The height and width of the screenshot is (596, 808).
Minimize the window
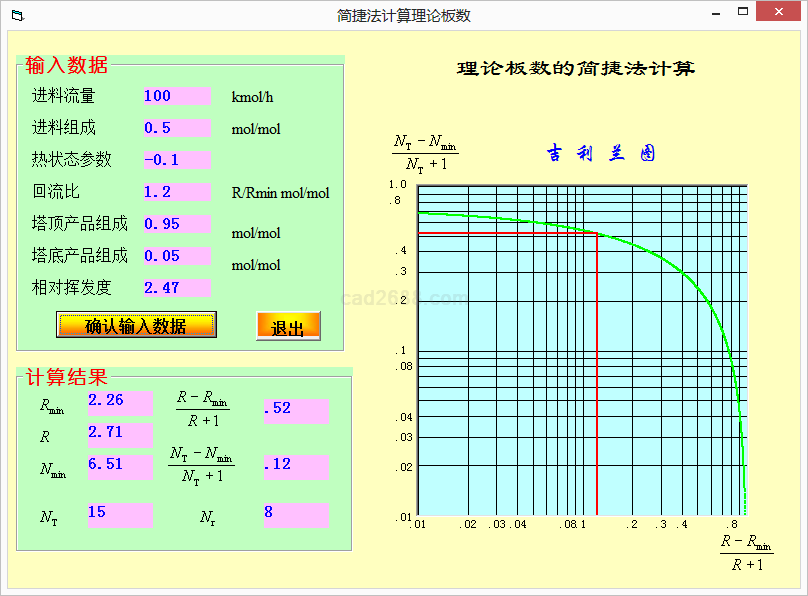(x=715, y=14)
